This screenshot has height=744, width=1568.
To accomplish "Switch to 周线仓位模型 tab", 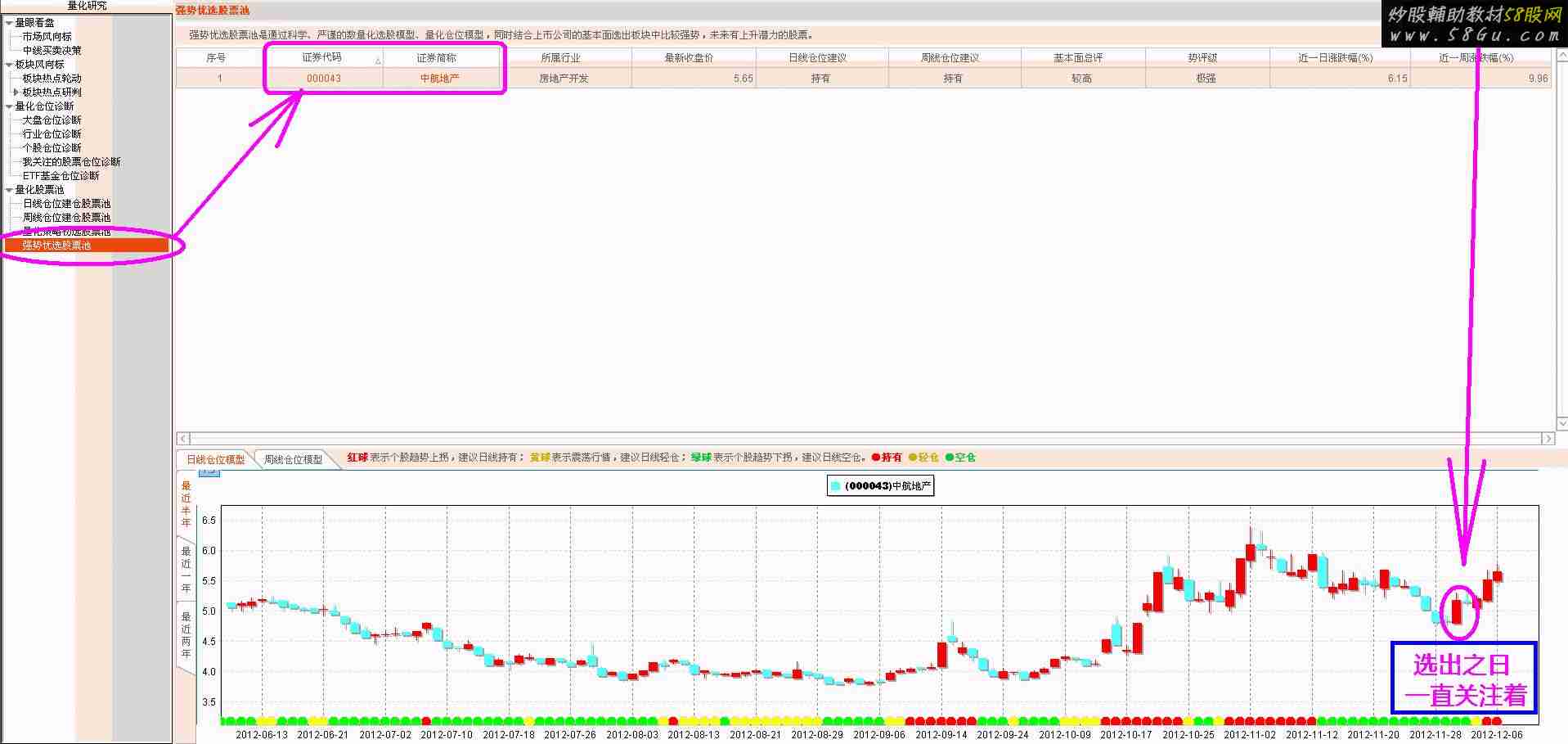I will [293, 459].
